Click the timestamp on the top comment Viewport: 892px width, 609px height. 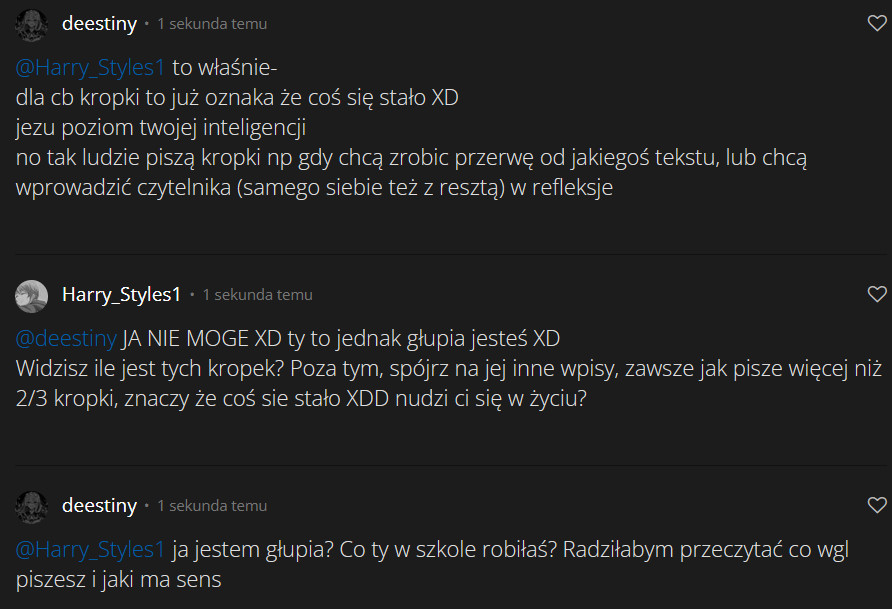coord(212,24)
